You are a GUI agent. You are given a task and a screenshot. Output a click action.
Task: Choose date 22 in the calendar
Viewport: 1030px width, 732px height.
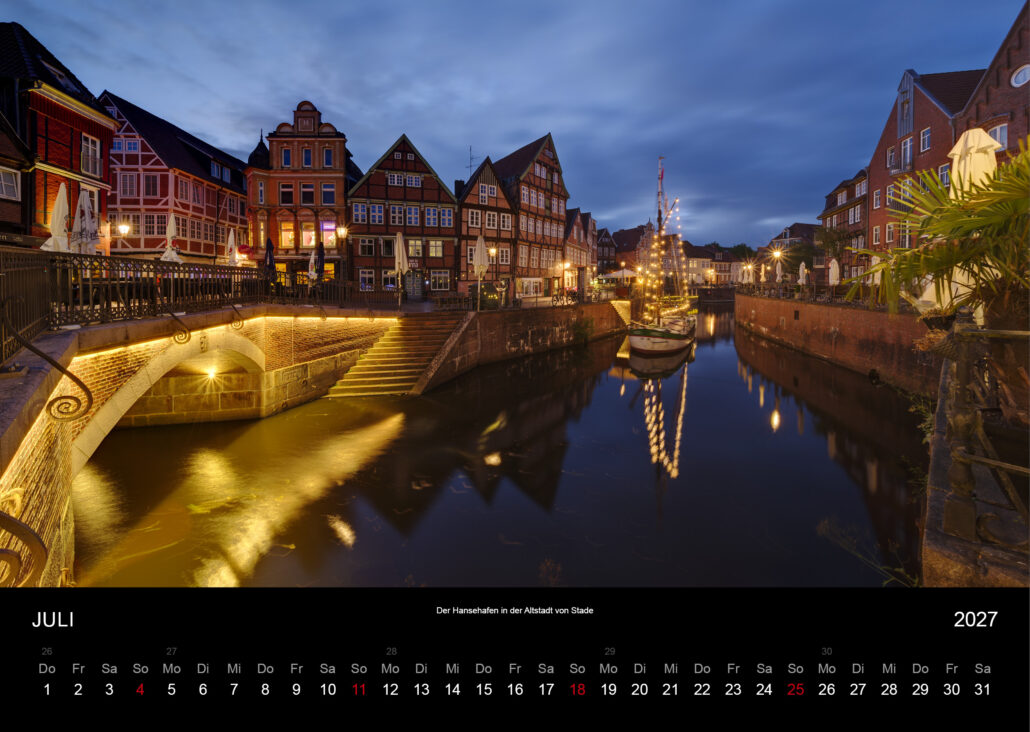click(702, 689)
